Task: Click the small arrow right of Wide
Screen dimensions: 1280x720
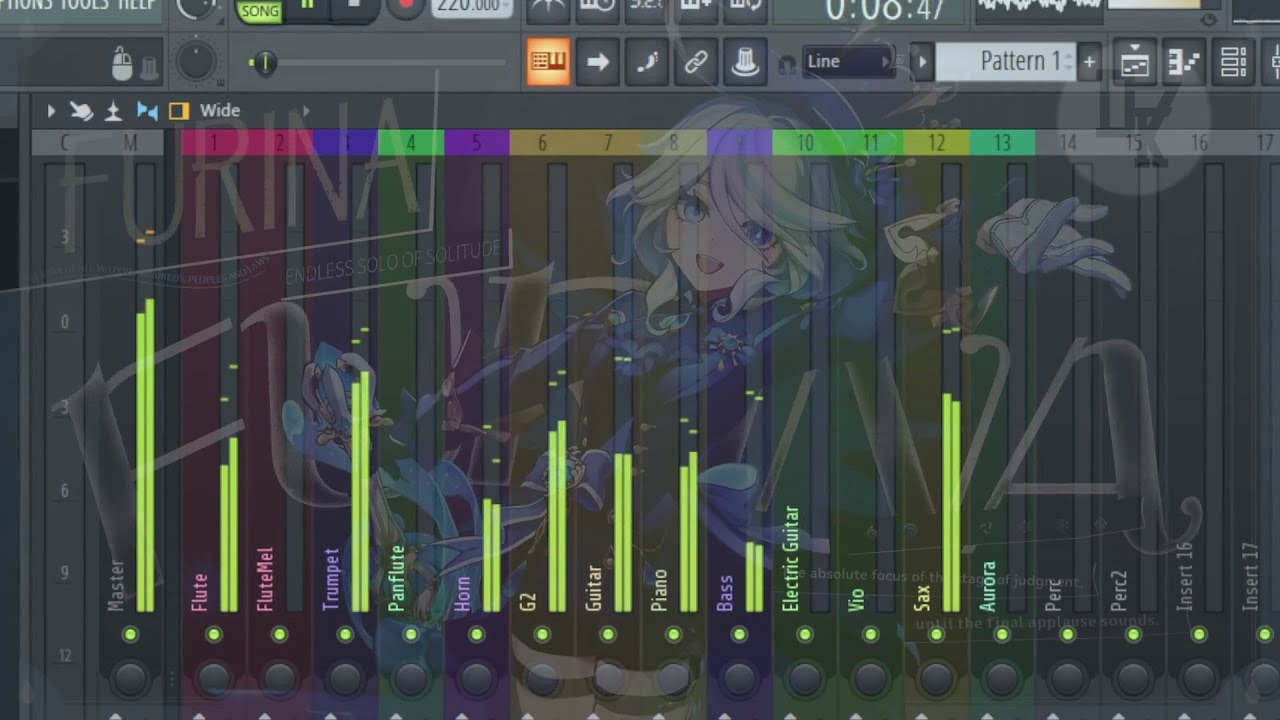Action: click(x=306, y=111)
